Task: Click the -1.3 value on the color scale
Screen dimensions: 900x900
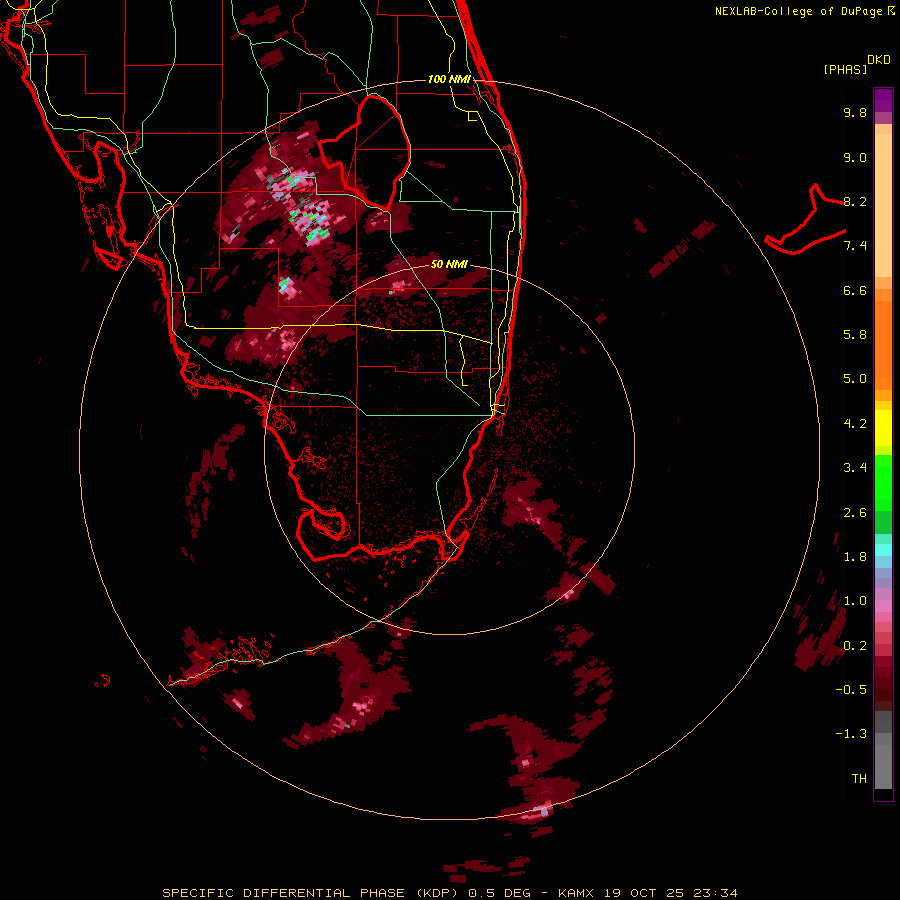Action: click(851, 734)
